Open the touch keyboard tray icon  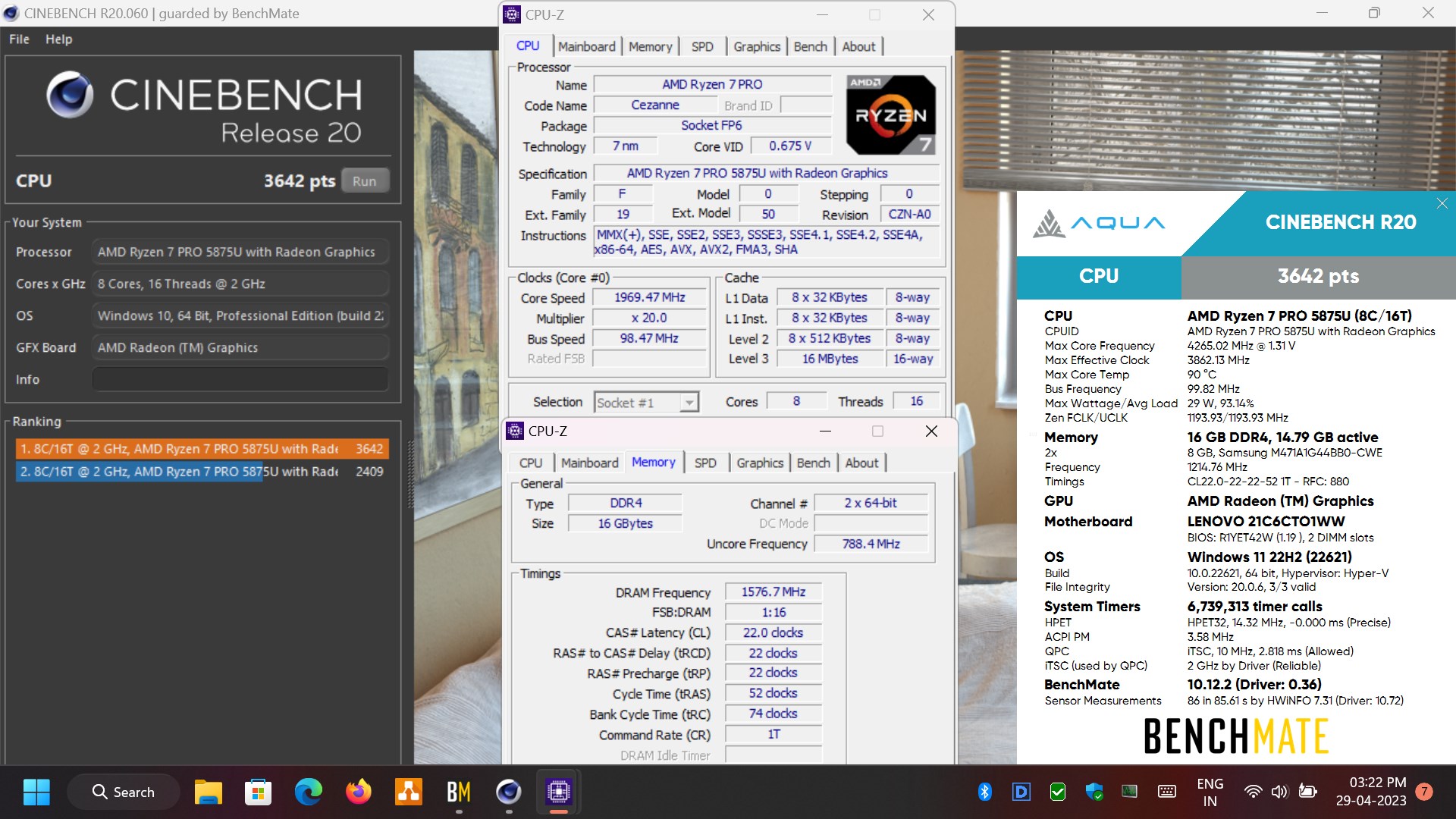coord(1167,792)
